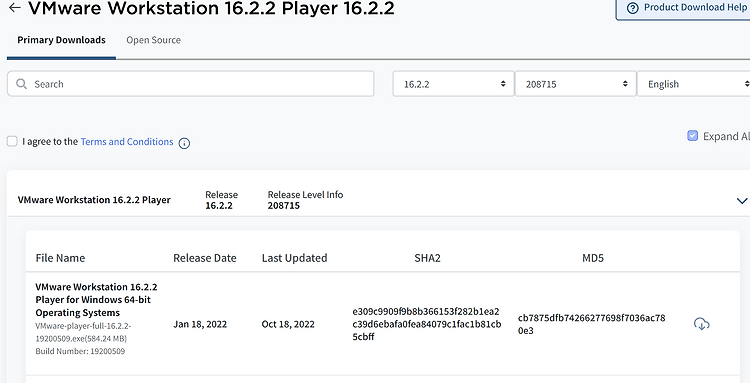The height and width of the screenshot is (383, 750).
Task: Click the help question mark icon
Action: 632,8
